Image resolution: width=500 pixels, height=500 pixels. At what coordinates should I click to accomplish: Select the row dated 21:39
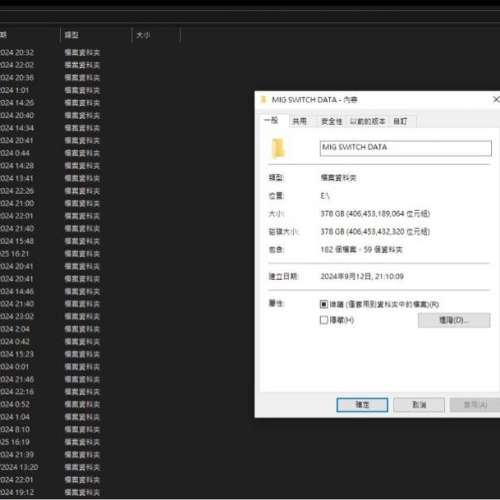50,455
